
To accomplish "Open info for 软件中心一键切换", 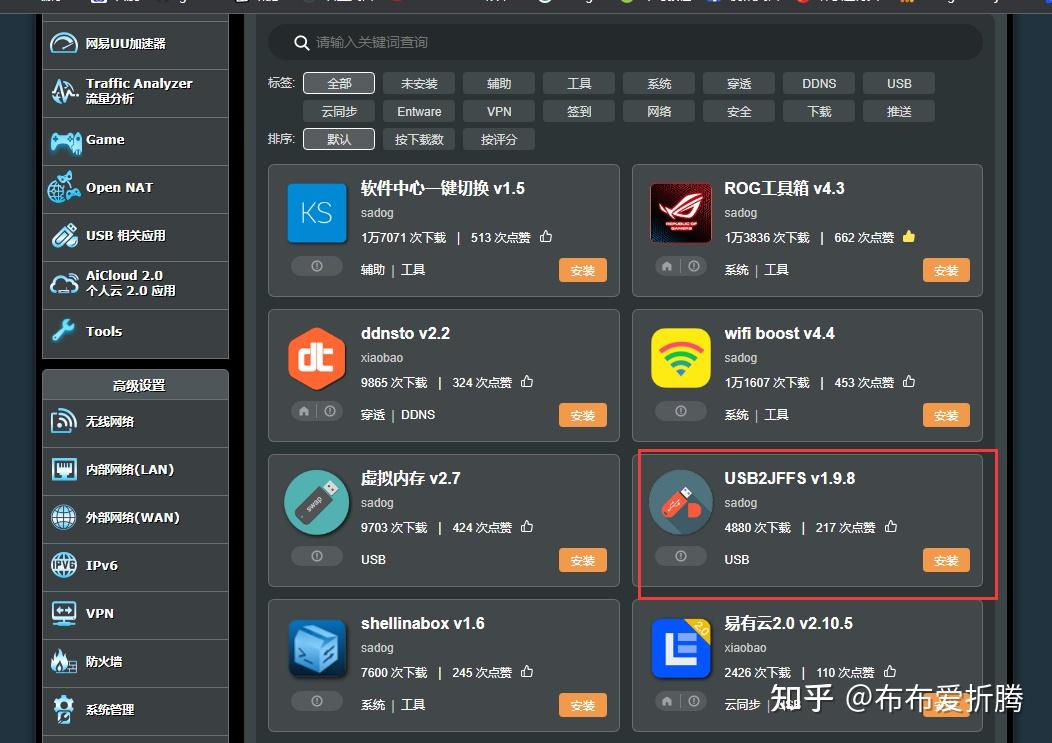I will pos(317,266).
